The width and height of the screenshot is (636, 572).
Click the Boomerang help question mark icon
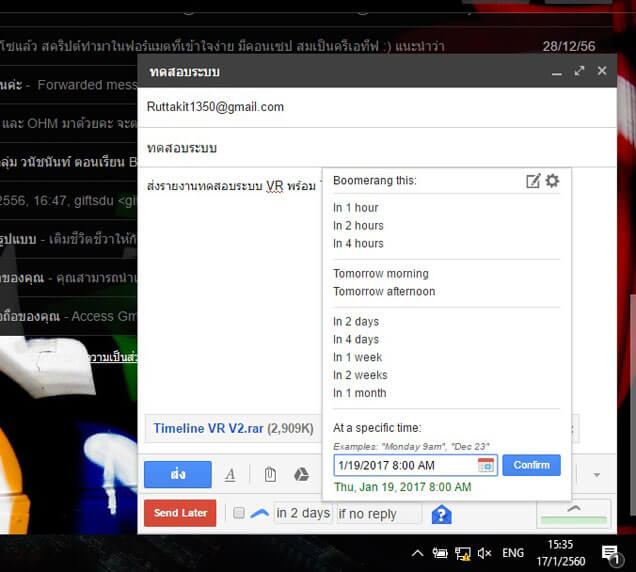click(x=441, y=514)
